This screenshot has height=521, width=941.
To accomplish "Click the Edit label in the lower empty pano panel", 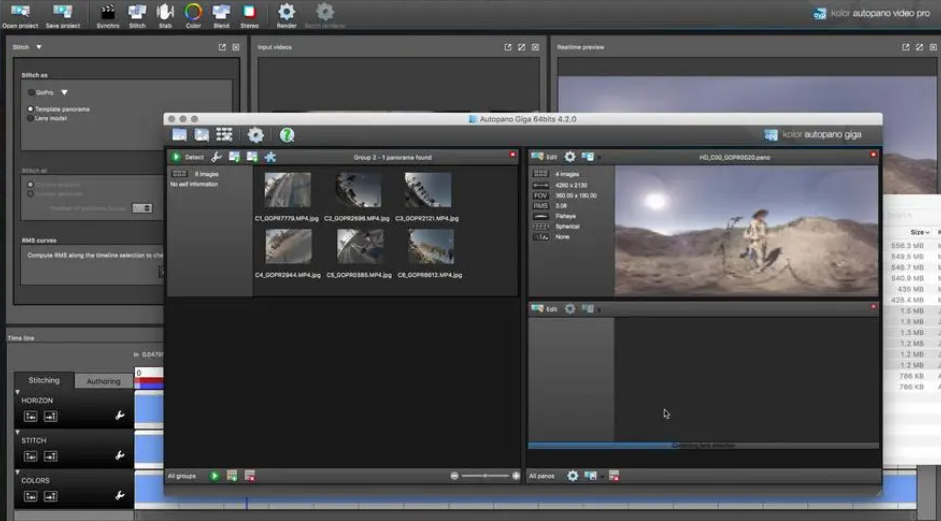I will tap(552, 309).
